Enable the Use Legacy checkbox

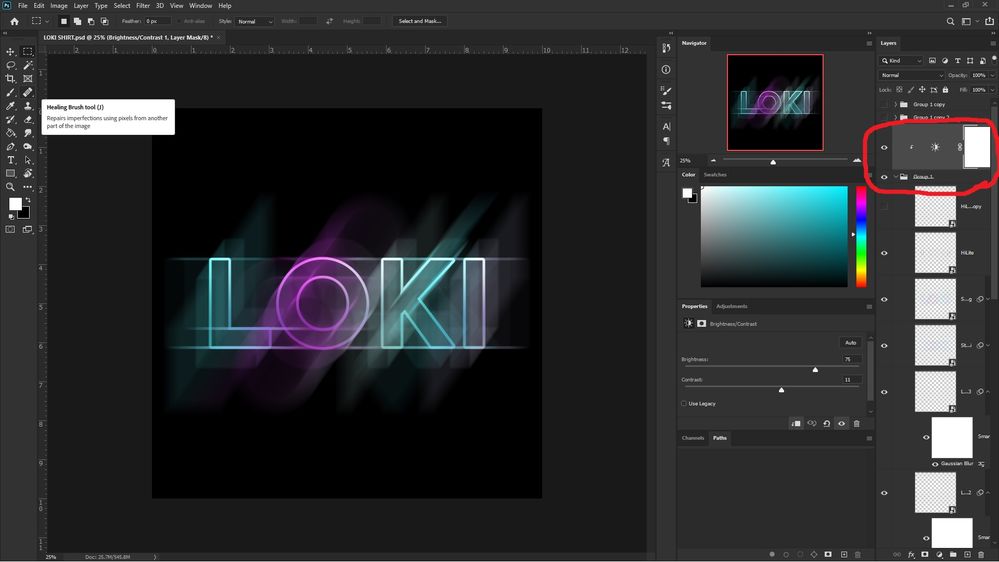coord(684,403)
